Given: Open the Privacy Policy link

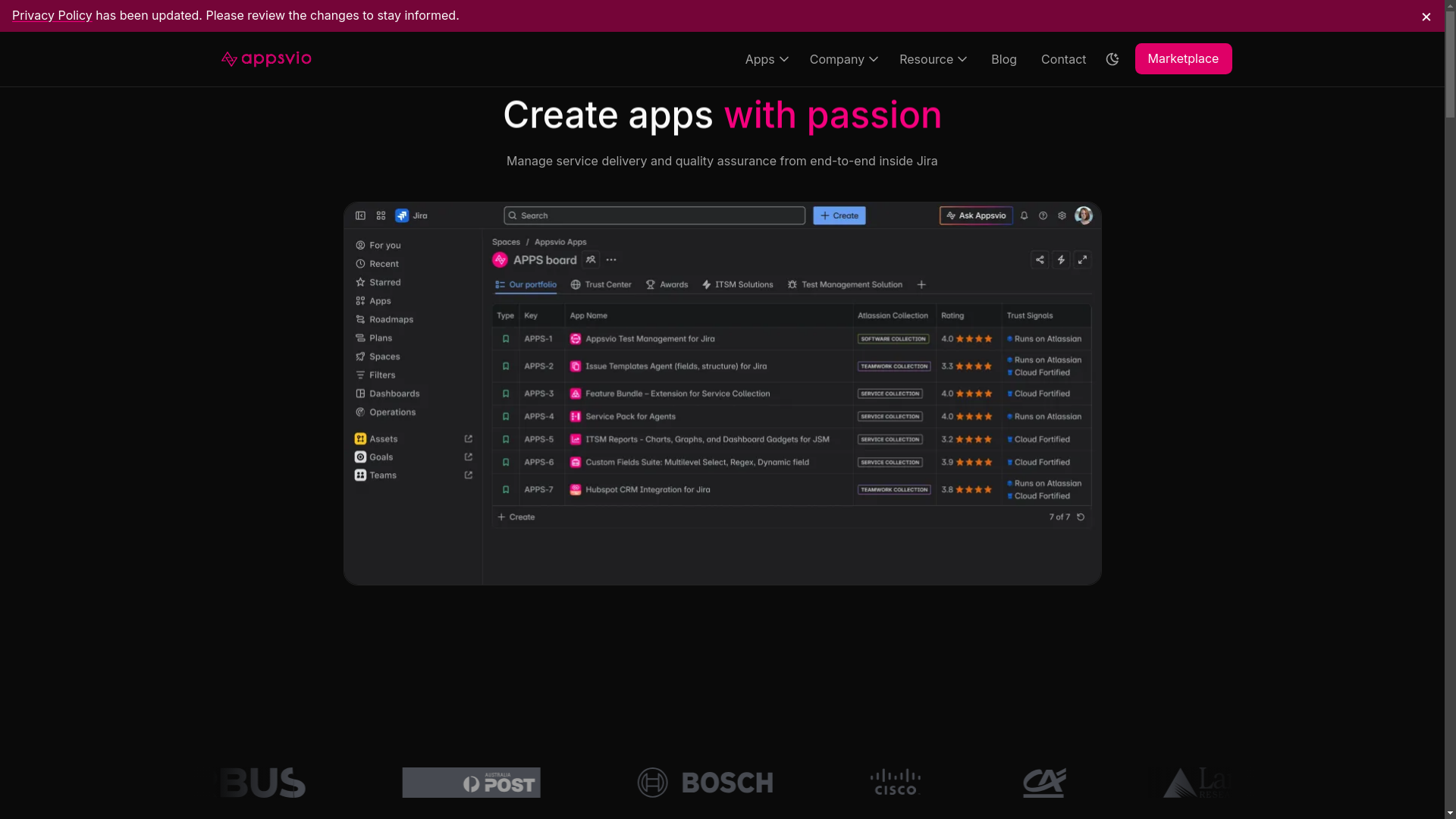Looking at the screenshot, I should pos(52,16).
